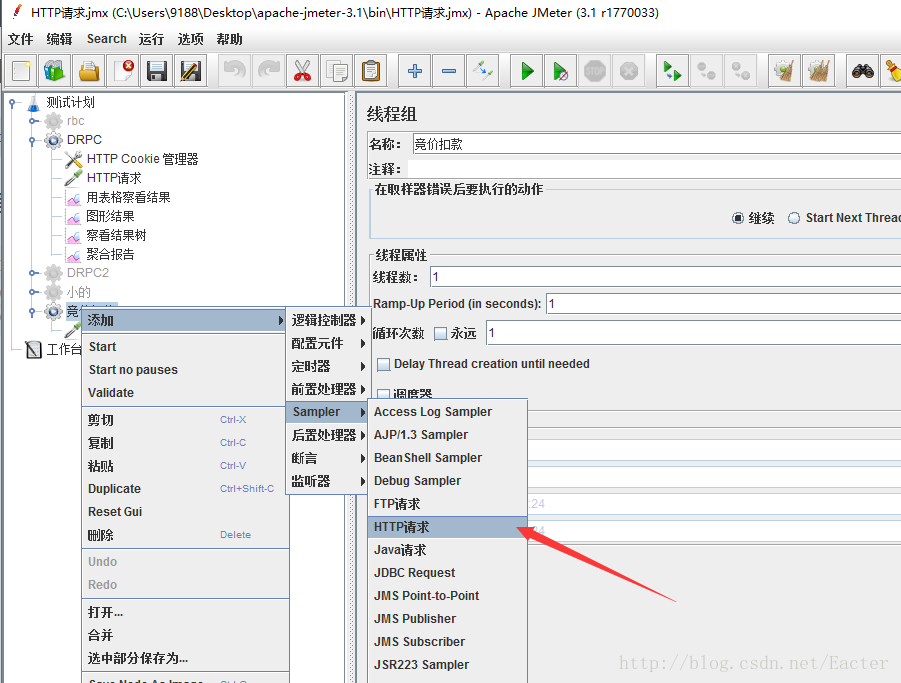Click the Clear broom icon
Image resolution: width=901 pixels, height=683 pixels.
pyautogui.click(x=784, y=71)
